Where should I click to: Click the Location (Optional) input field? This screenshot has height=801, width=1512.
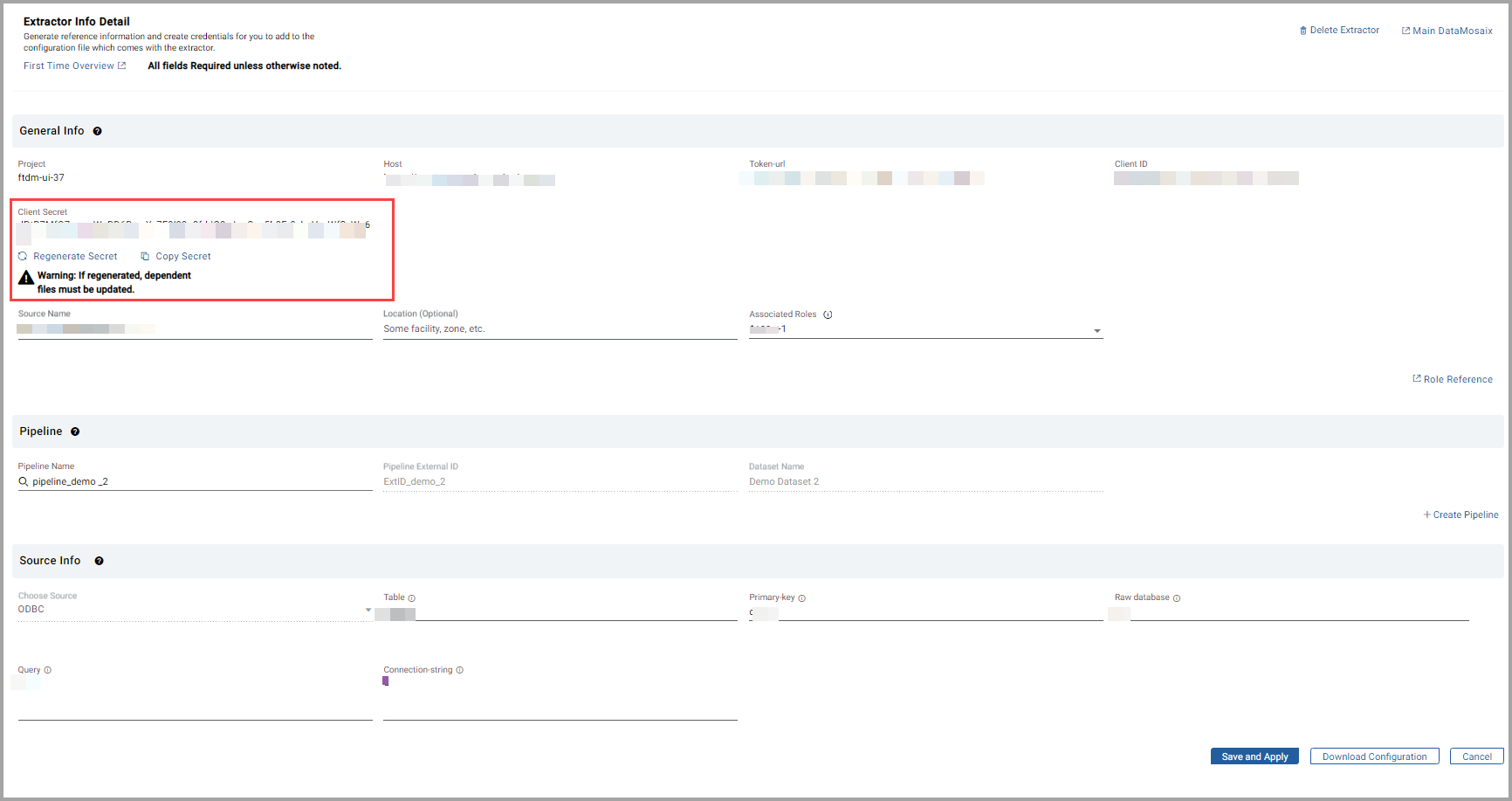[559, 329]
